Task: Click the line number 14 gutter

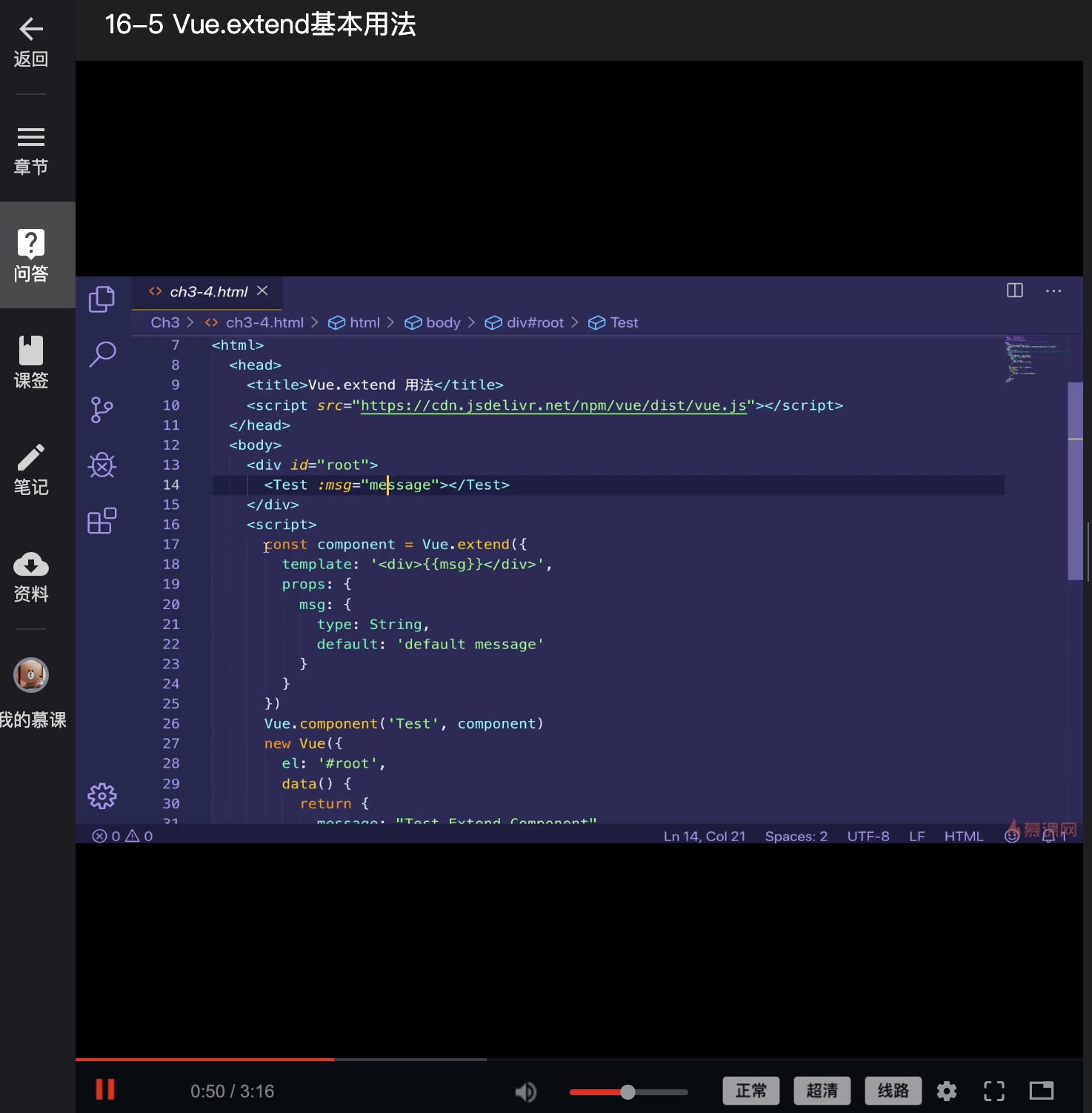Action: pyautogui.click(x=171, y=485)
